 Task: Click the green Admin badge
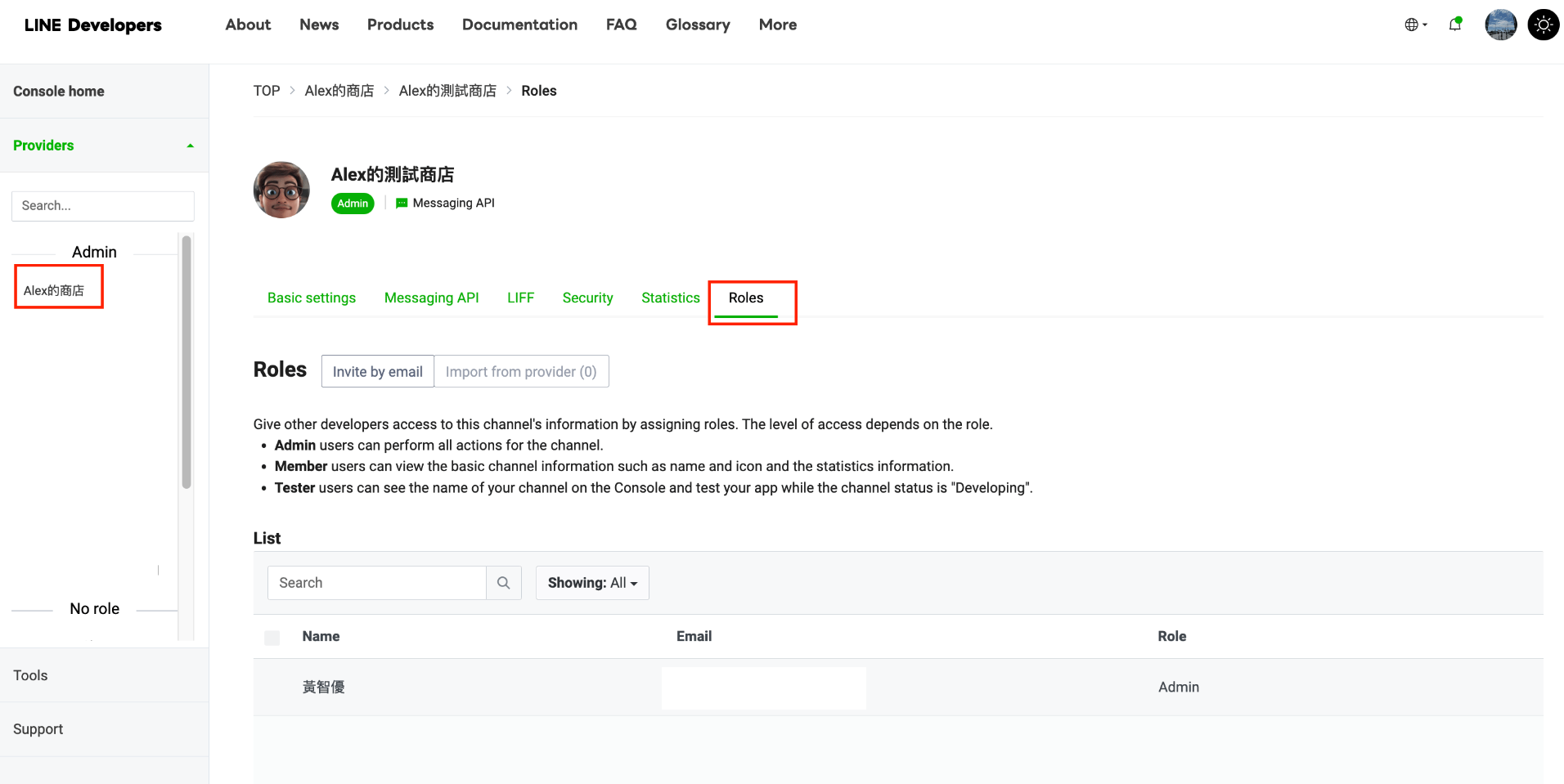(x=353, y=204)
